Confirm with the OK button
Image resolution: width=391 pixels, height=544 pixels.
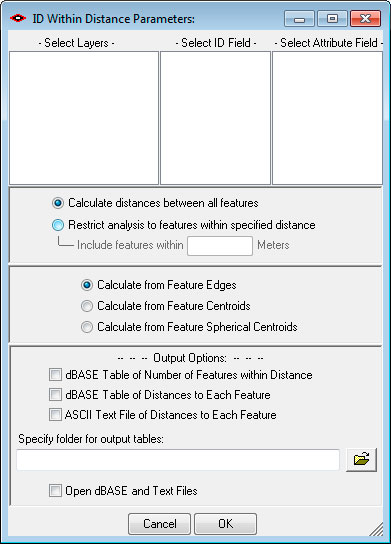click(226, 524)
